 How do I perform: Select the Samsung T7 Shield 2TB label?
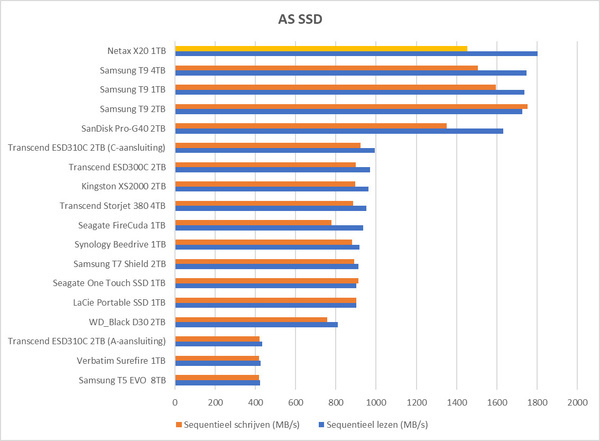(x=120, y=264)
